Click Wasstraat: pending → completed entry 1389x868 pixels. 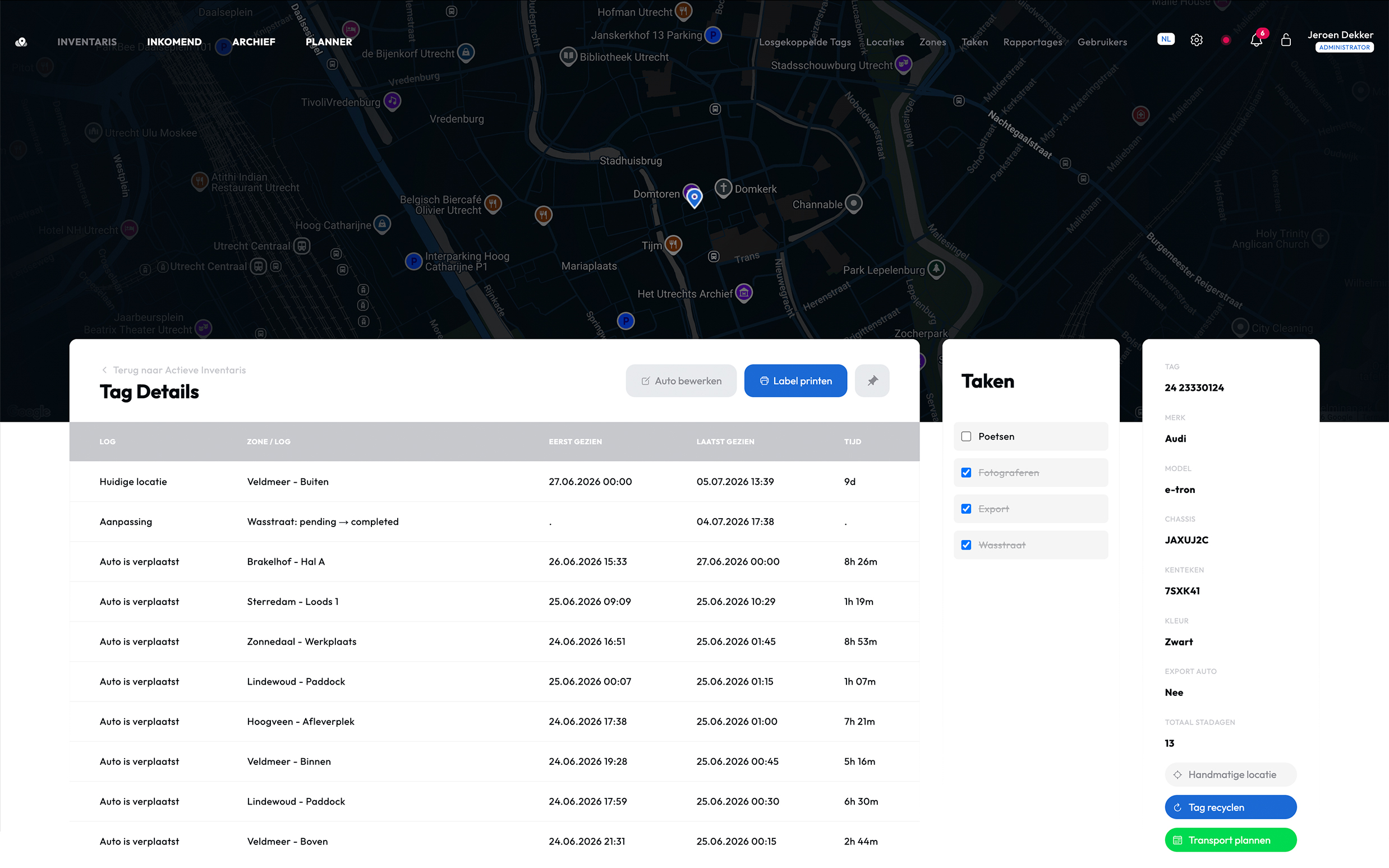tap(323, 522)
